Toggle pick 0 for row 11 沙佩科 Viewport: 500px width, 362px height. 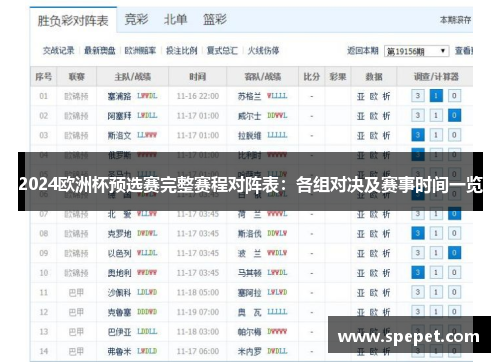click(x=454, y=292)
